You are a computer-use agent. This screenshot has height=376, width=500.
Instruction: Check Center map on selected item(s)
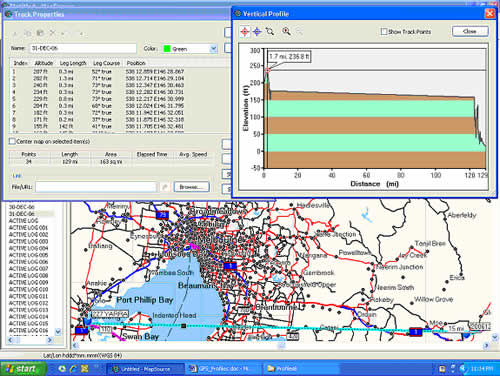pos(12,141)
